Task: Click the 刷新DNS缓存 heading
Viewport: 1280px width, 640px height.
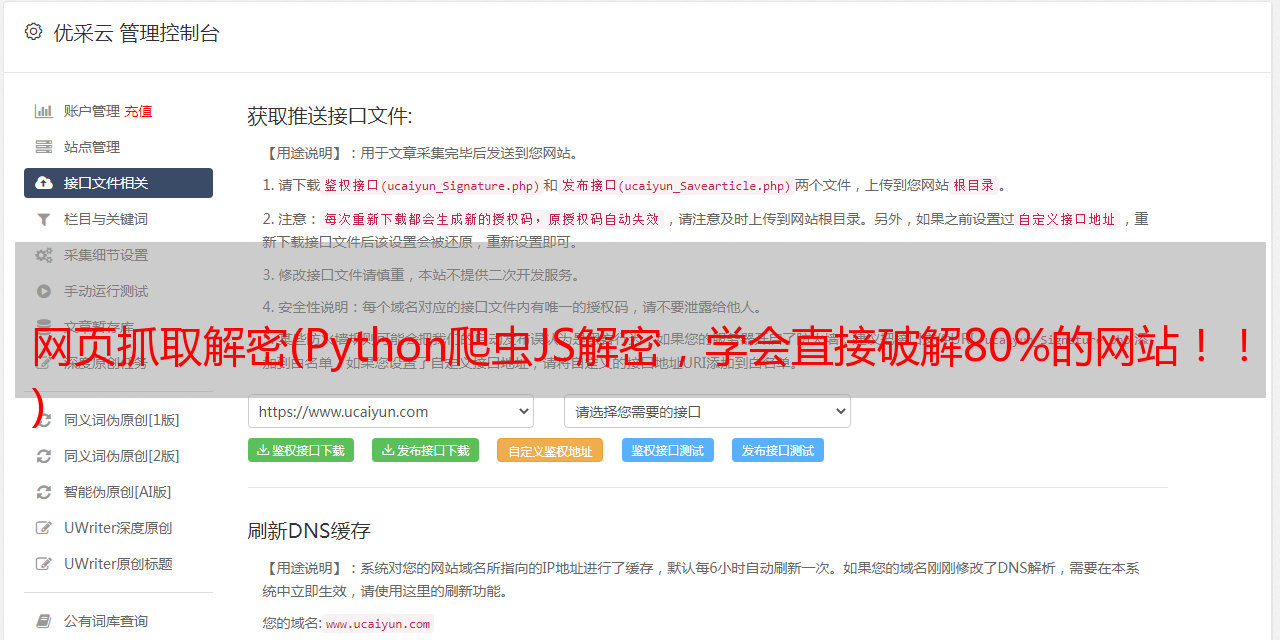Action: click(x=309, y=530)
